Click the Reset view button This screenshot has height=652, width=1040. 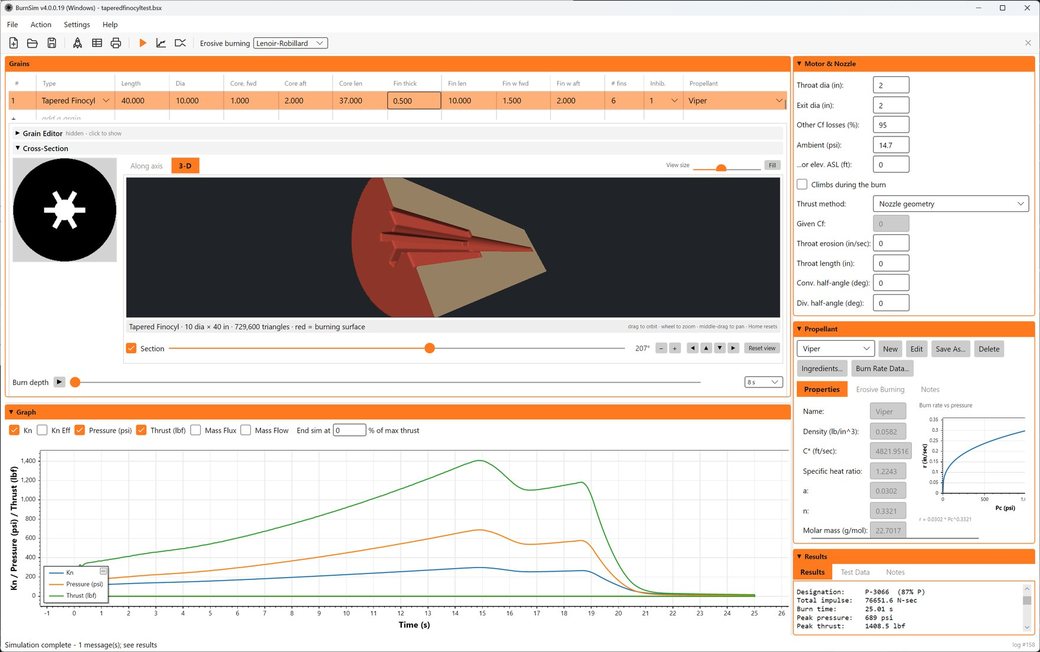[x=761, y=348]
